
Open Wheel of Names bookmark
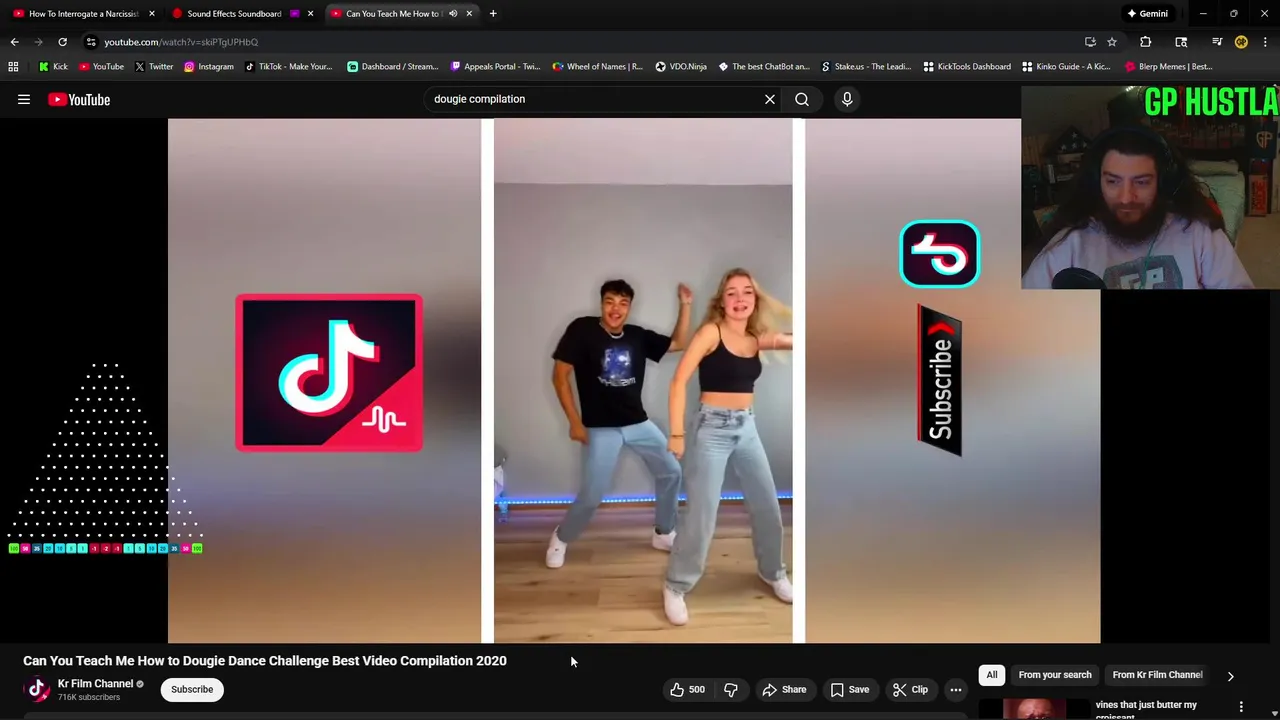(x=598, y=66)
